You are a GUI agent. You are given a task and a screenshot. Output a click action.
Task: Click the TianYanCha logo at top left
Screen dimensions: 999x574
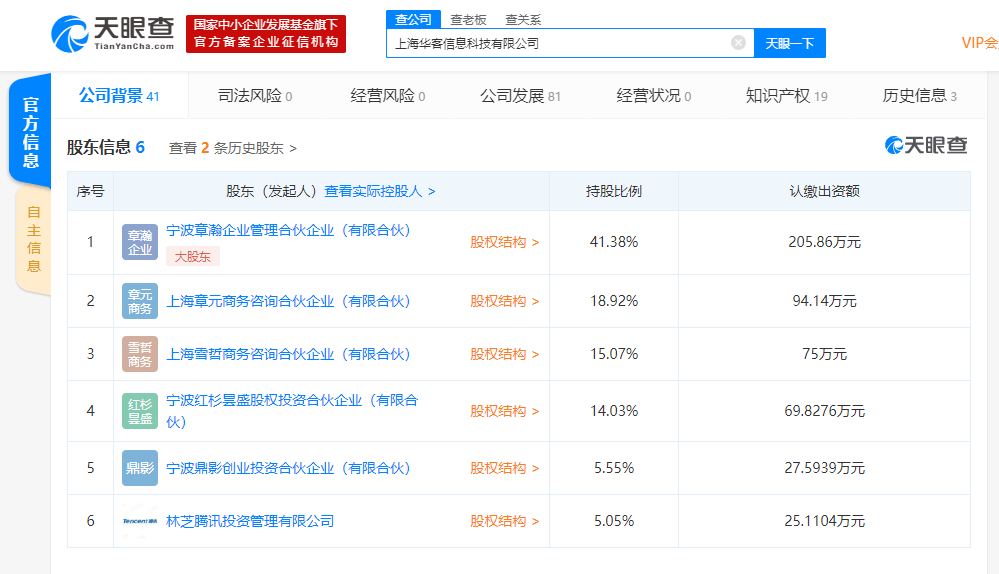click(x=113, y=34)
